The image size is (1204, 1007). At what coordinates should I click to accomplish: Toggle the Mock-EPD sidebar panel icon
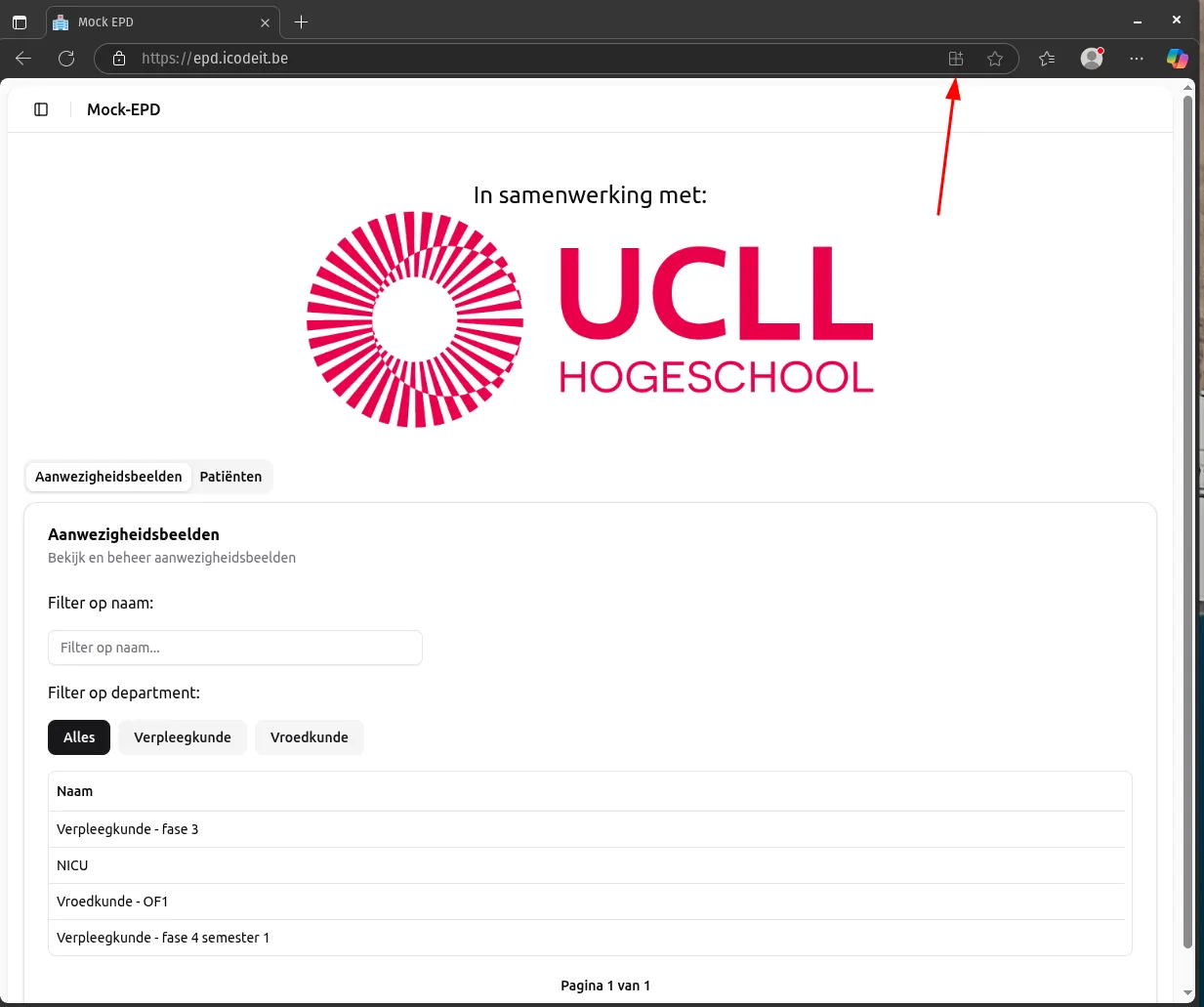pyautogui.click(x=41, y=109)
